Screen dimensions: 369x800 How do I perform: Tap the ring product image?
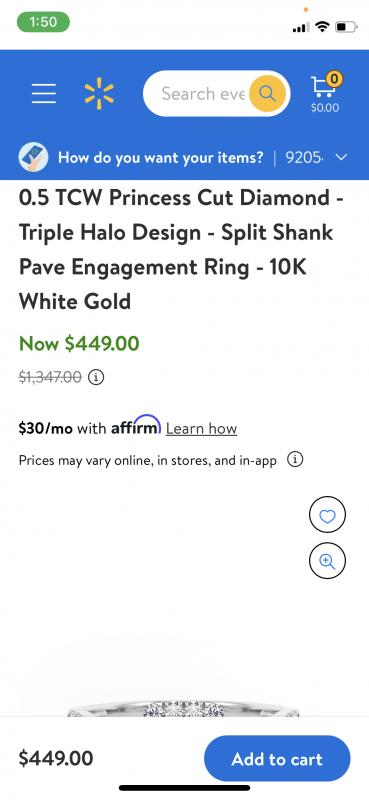(184, 709)
